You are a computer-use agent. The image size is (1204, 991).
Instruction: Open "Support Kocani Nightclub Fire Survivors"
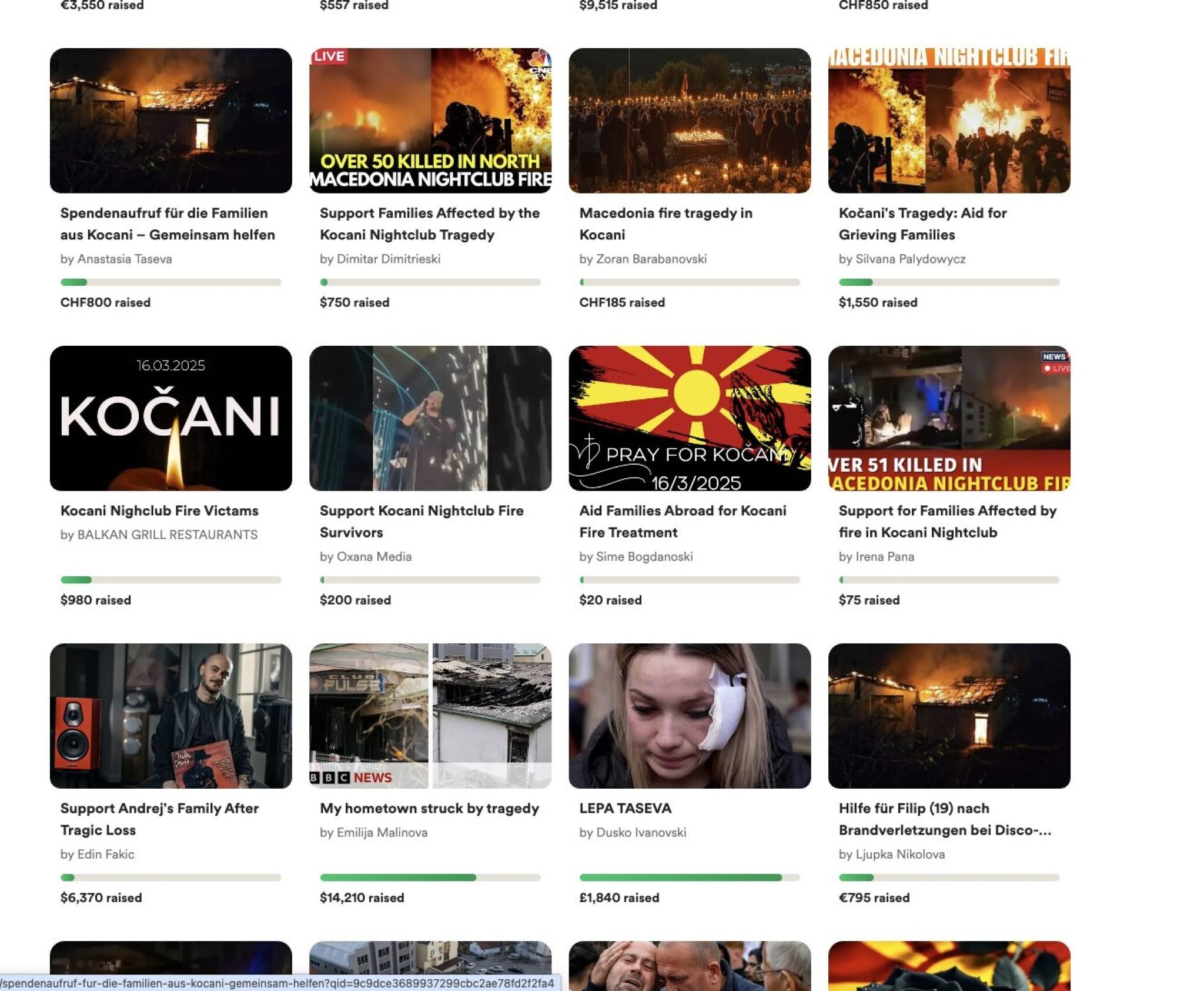[421, 522]
